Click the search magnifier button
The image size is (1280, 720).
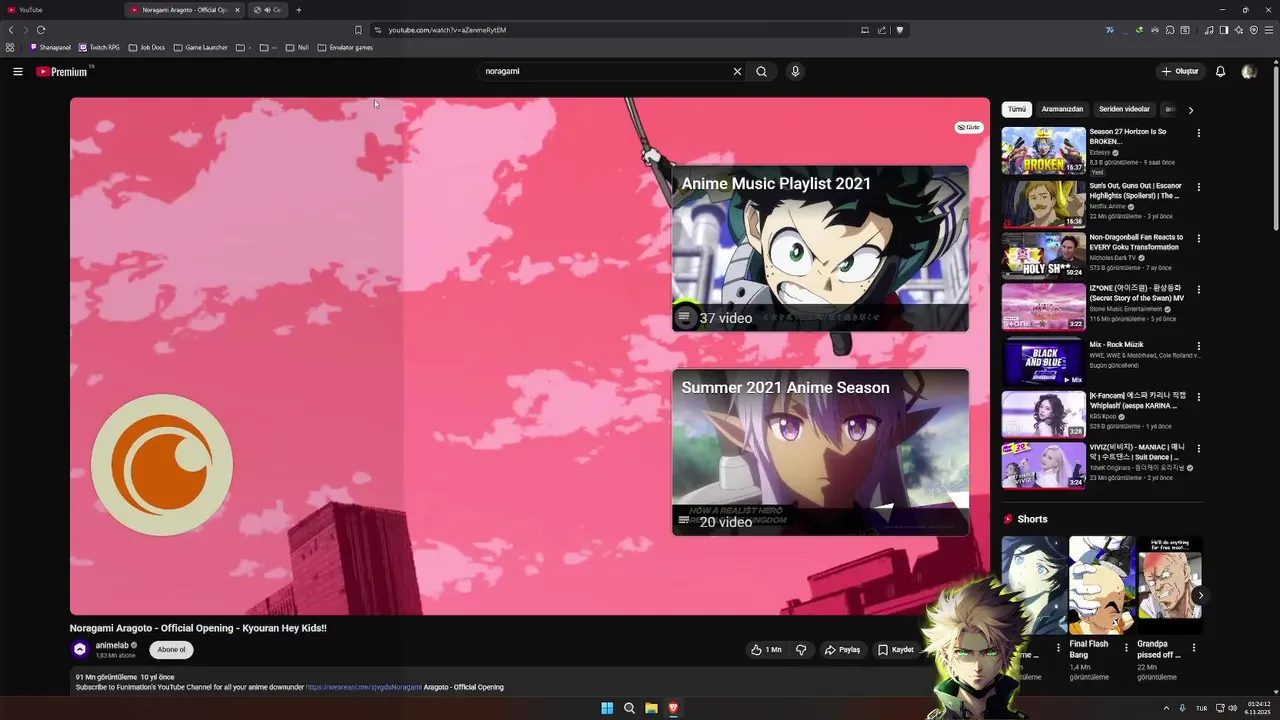(x=761, y=71)
